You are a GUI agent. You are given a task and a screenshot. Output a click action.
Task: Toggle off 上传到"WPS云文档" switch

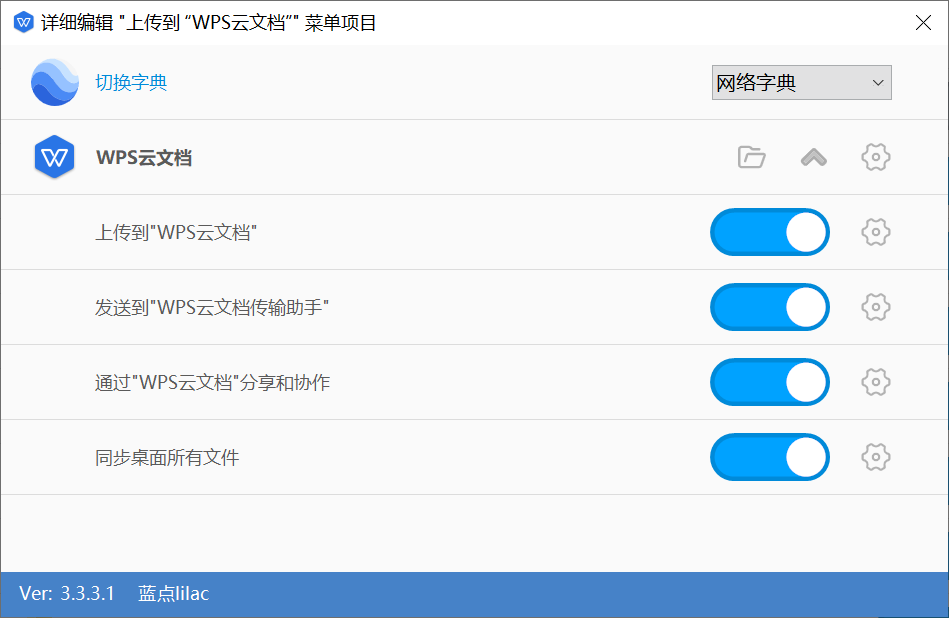(x=770, y=232)
